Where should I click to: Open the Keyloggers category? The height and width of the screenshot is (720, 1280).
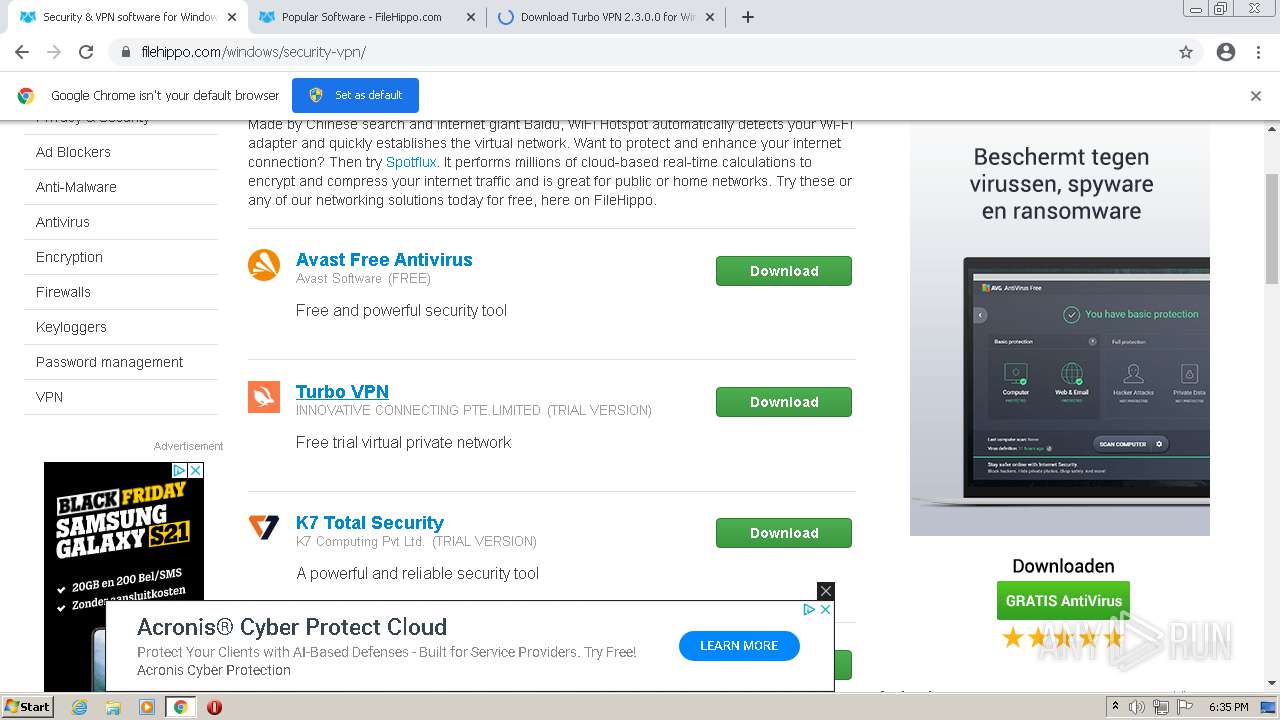click(71, 327)
